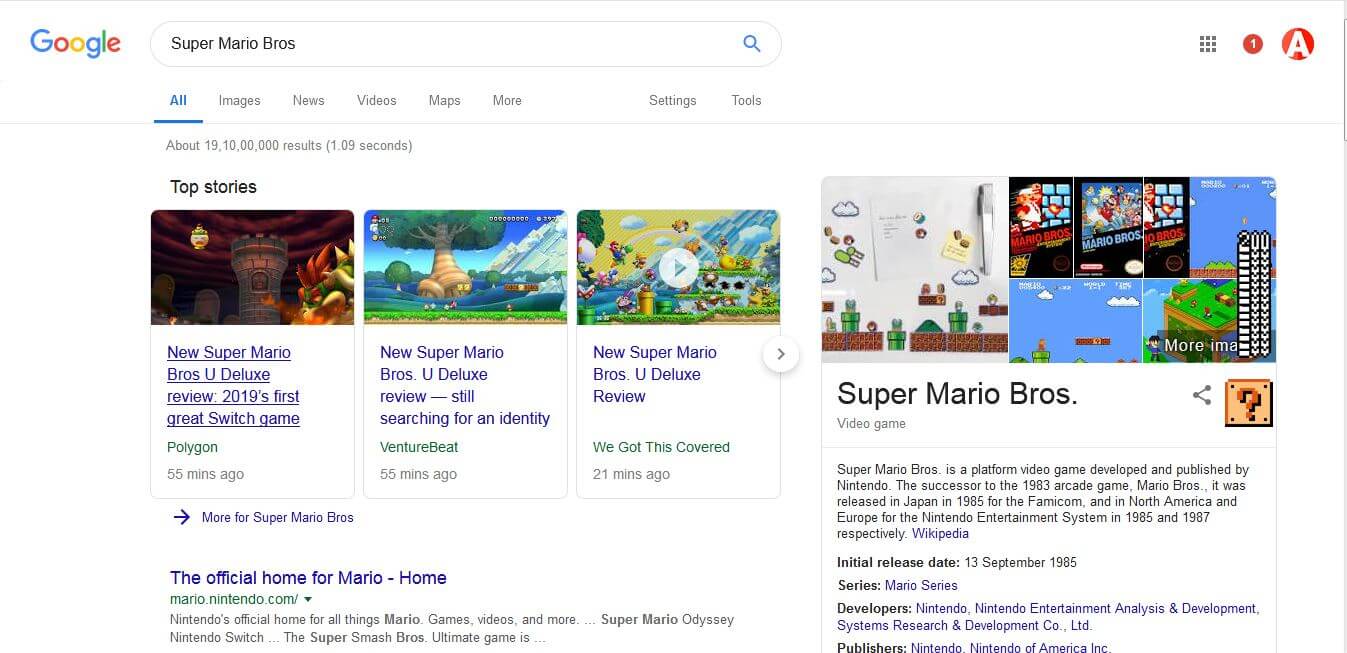Viewport: 1347px width, 653px height.
Task: Click arrow beside More for Super Mario Bros
Action: [181, 517]
